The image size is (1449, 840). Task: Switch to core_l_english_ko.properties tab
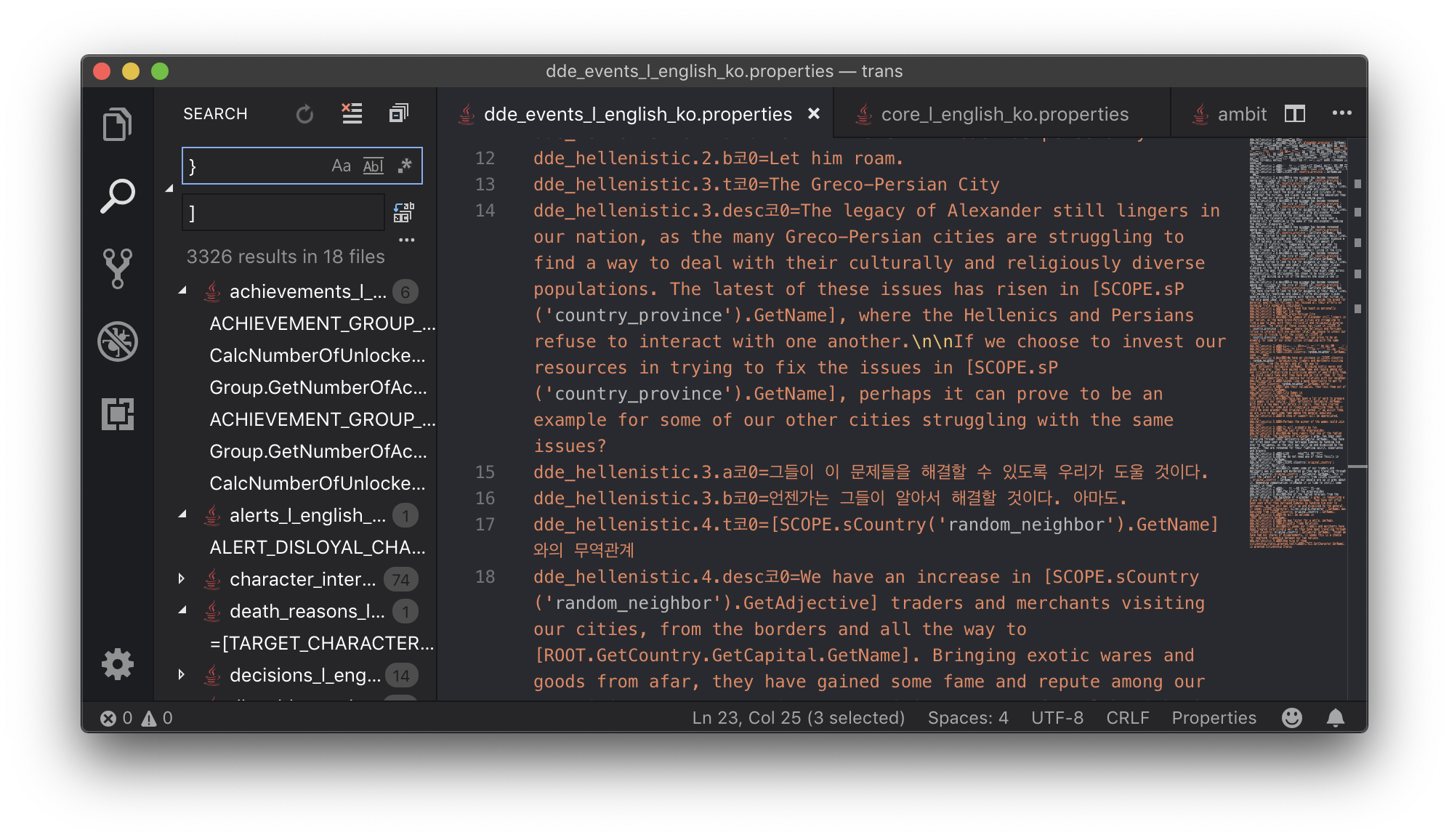coord(1004,114)
